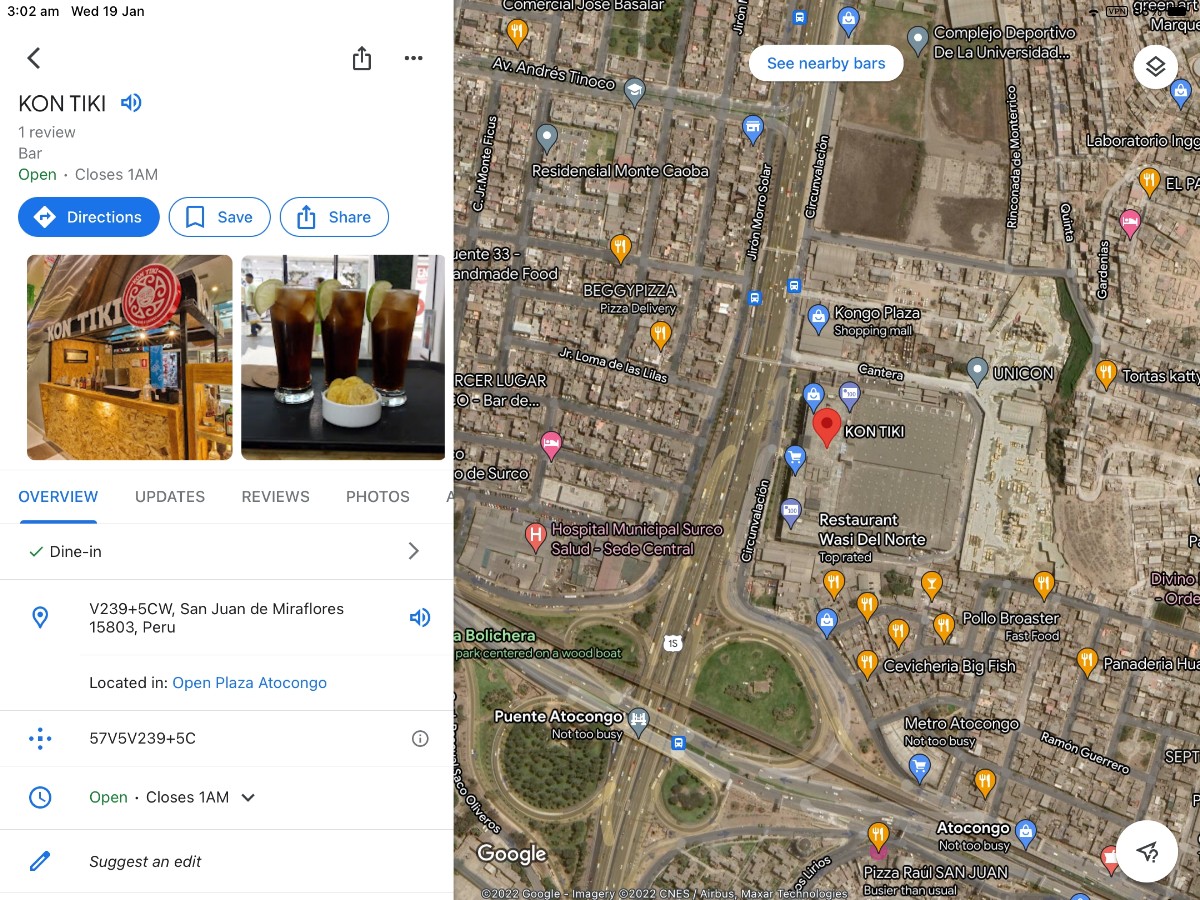Tap the share icon in the header
The image size is (1200, 900).
pyautogui.click(x=362, y=59)
